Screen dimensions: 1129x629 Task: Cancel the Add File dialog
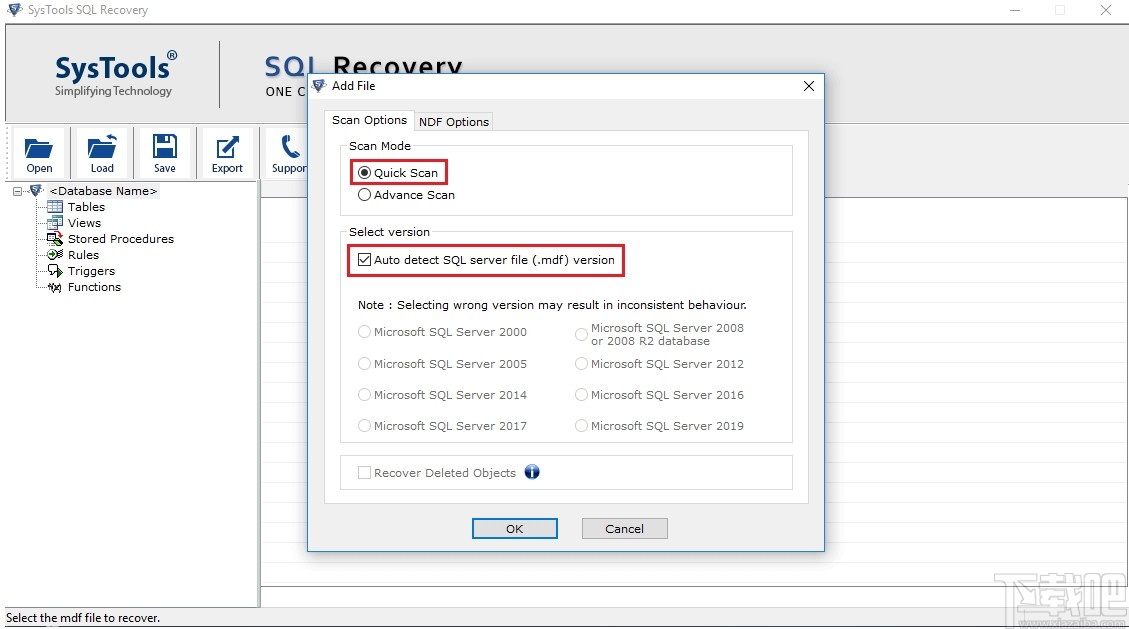pyautogui.click(x=624, y=528)
